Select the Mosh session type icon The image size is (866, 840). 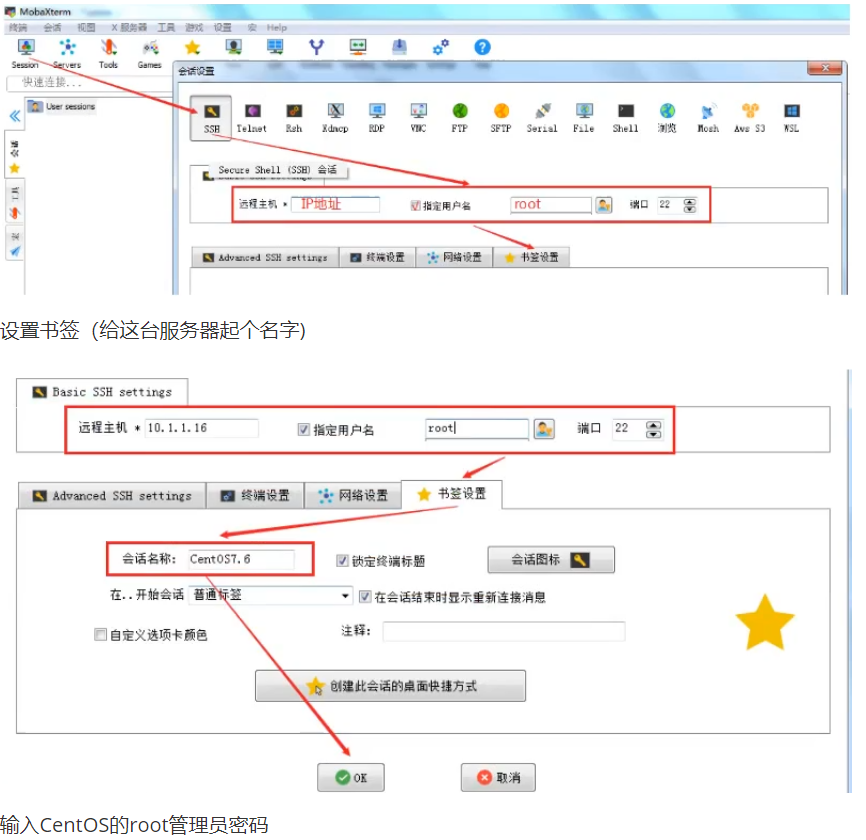708,118
